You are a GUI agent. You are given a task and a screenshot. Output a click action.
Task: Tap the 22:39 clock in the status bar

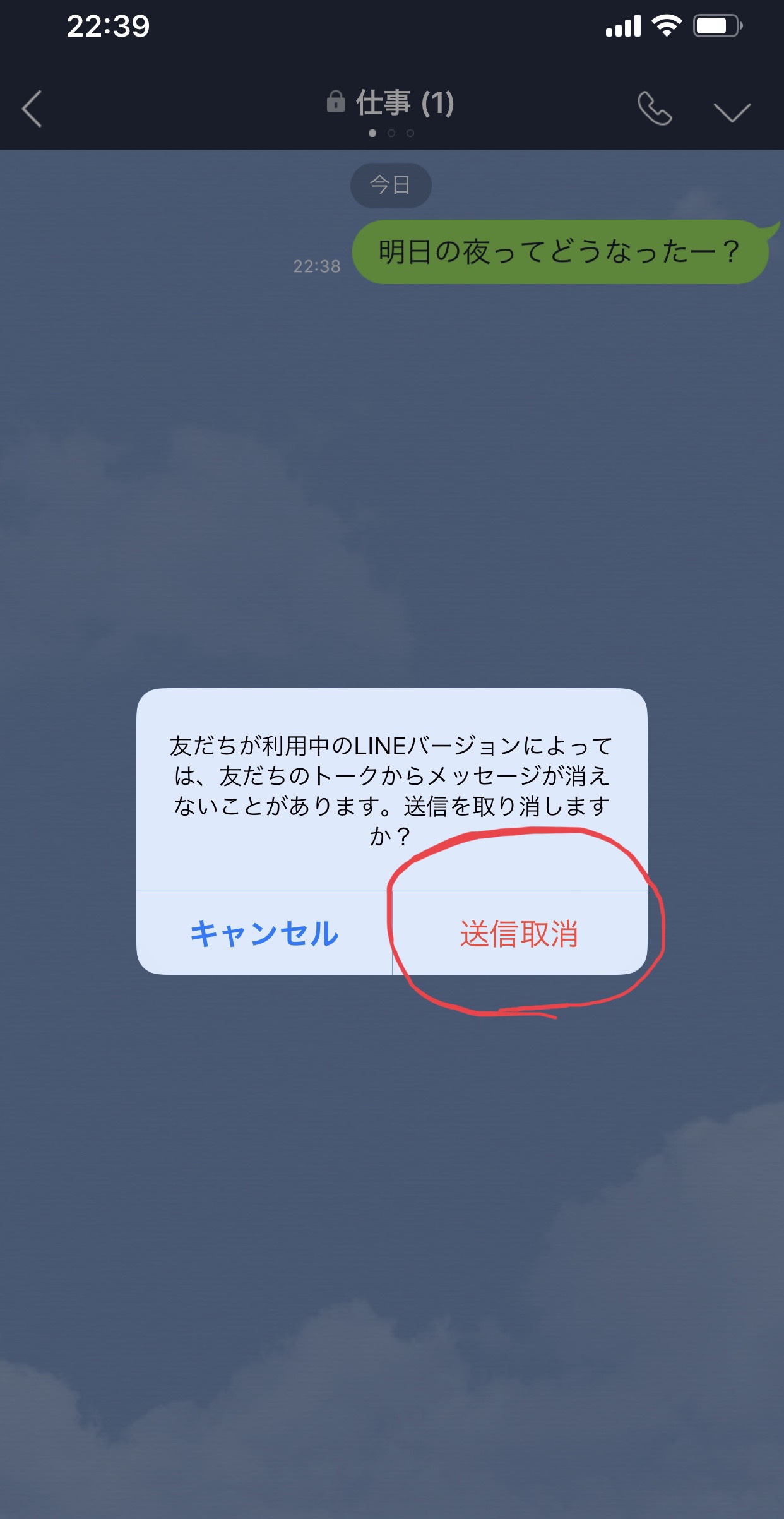tap(109, 27)
